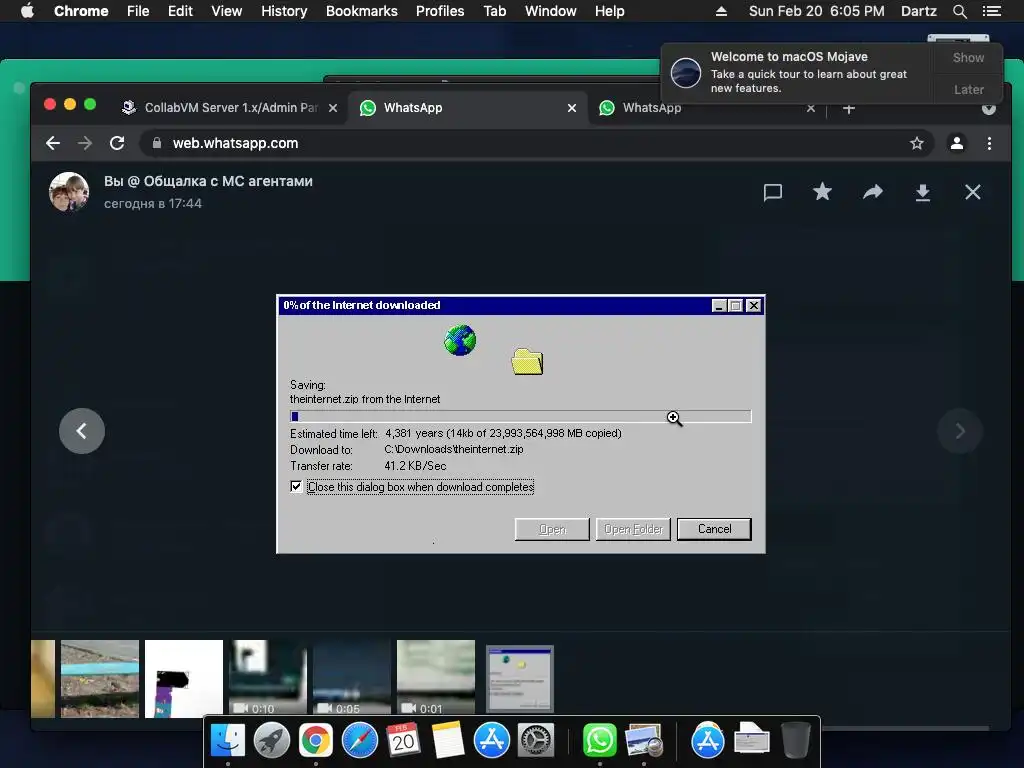Image resolution: width=1024 pixels, height=768 pixels.
Task: Open the File menu
Action: (138, 11)
